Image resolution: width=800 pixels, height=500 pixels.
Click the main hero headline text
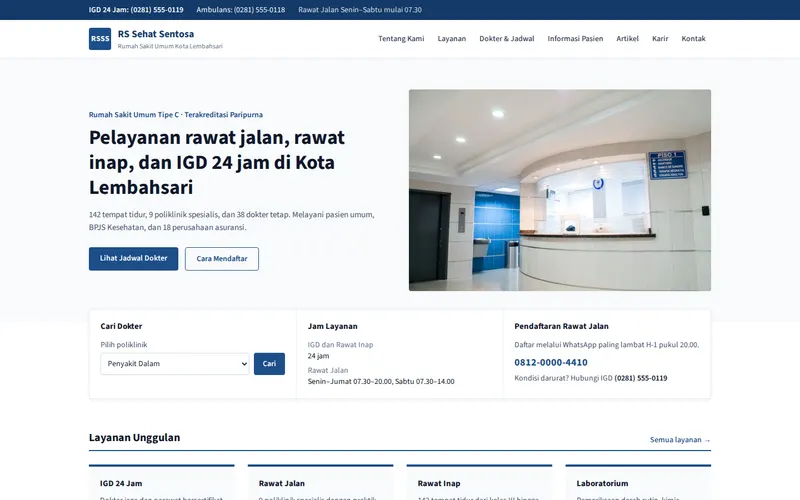[217, 162]
